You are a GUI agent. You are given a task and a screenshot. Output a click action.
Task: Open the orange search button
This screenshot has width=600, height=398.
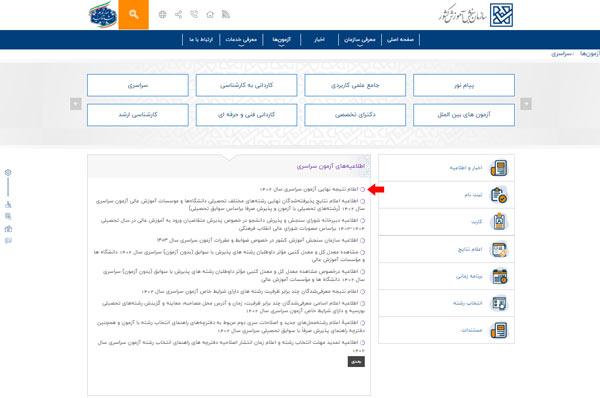[134, 15]
